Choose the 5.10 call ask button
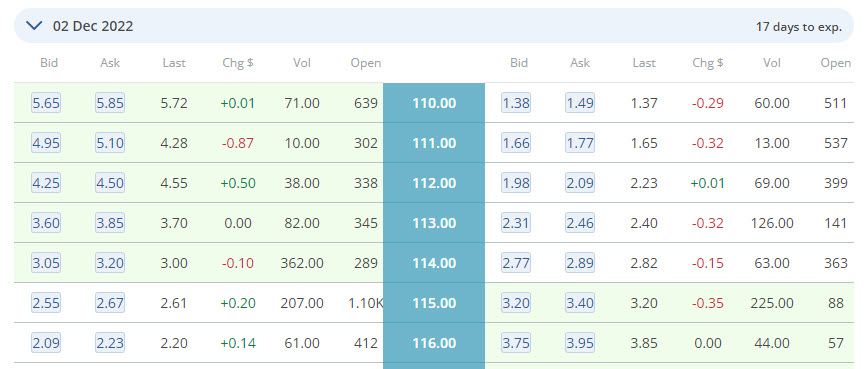Image resolution: width=864 pixels, height=369 pixels. [110, 143]
